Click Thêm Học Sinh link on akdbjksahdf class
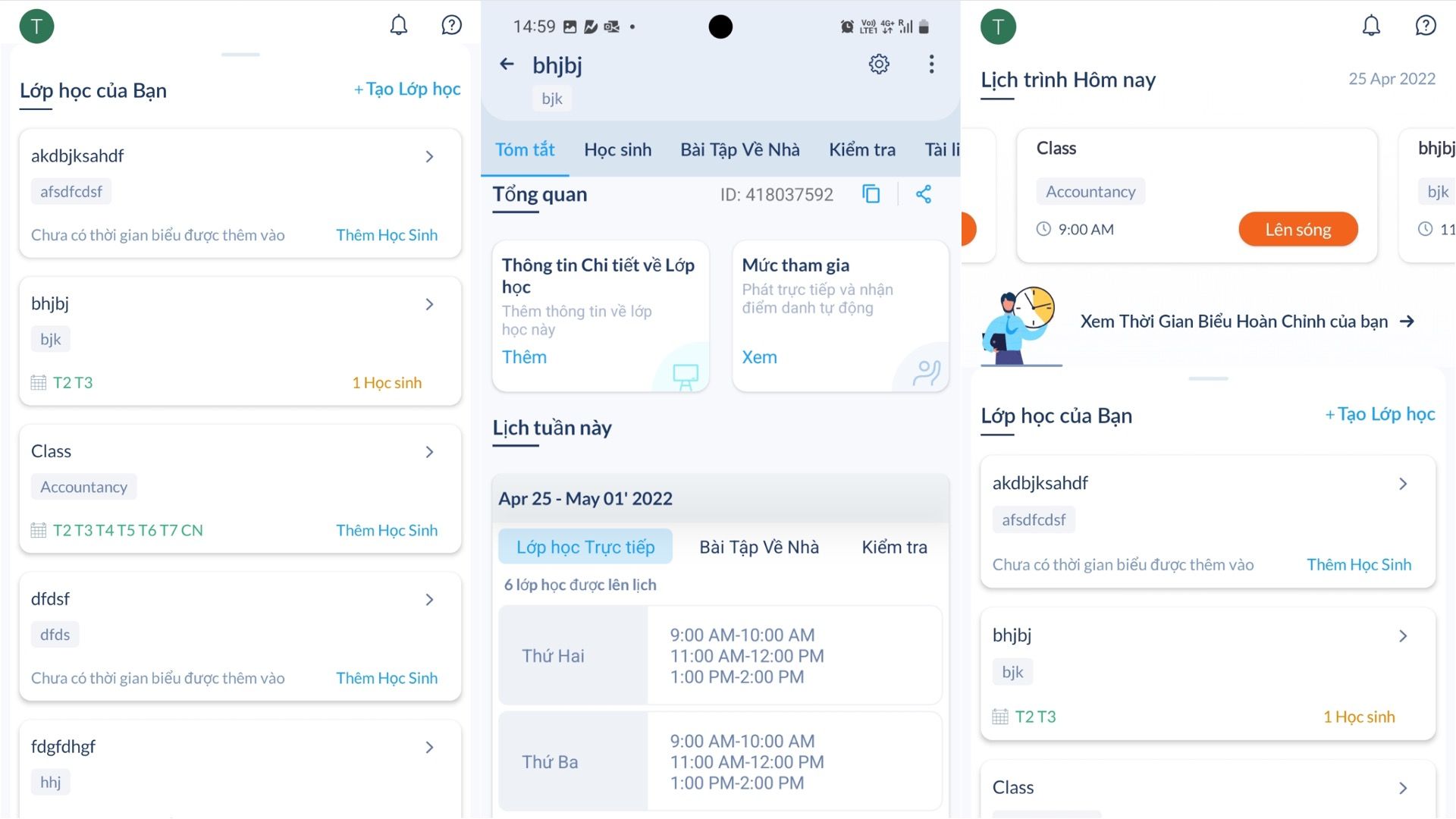The width and height of the screenshot is (1456, 819). tap(386, 234)
